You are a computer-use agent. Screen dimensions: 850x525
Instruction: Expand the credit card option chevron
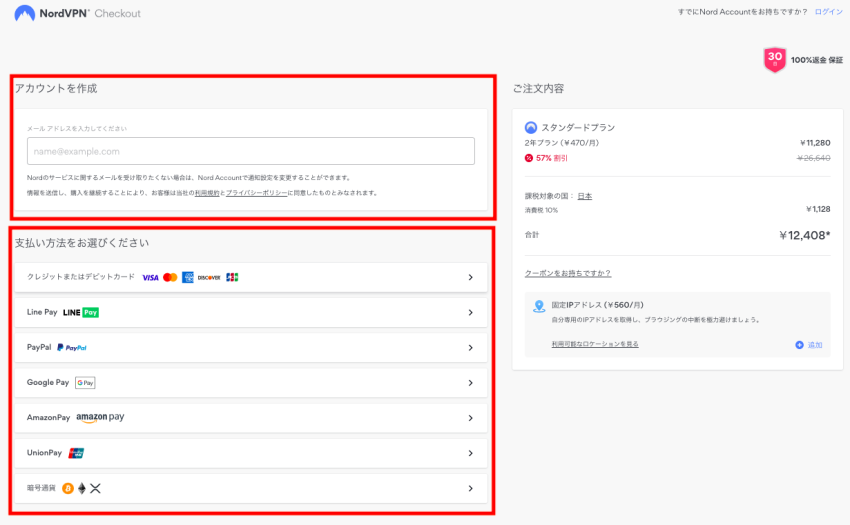coord(471,277)
